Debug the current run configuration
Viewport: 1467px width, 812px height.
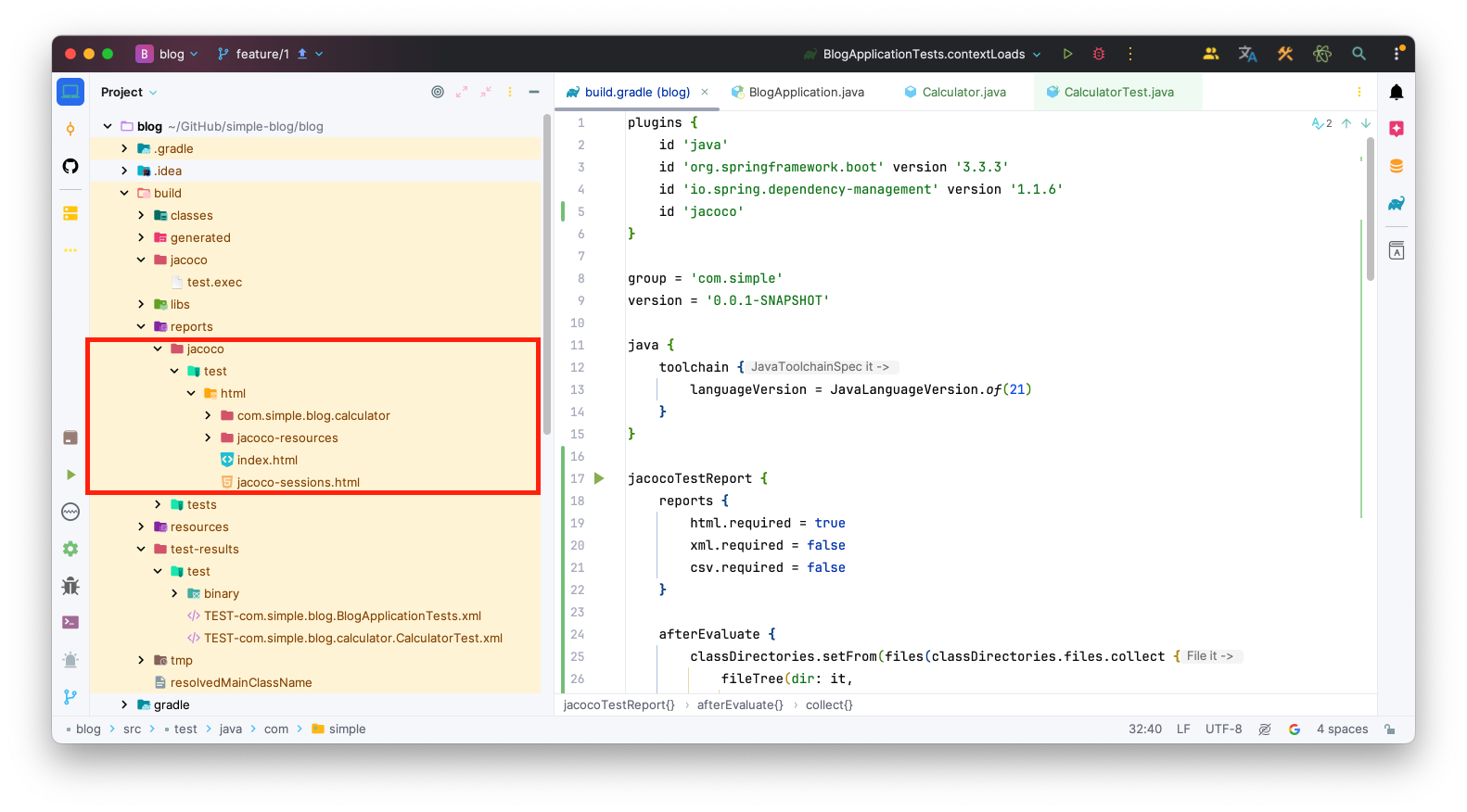1099,54
